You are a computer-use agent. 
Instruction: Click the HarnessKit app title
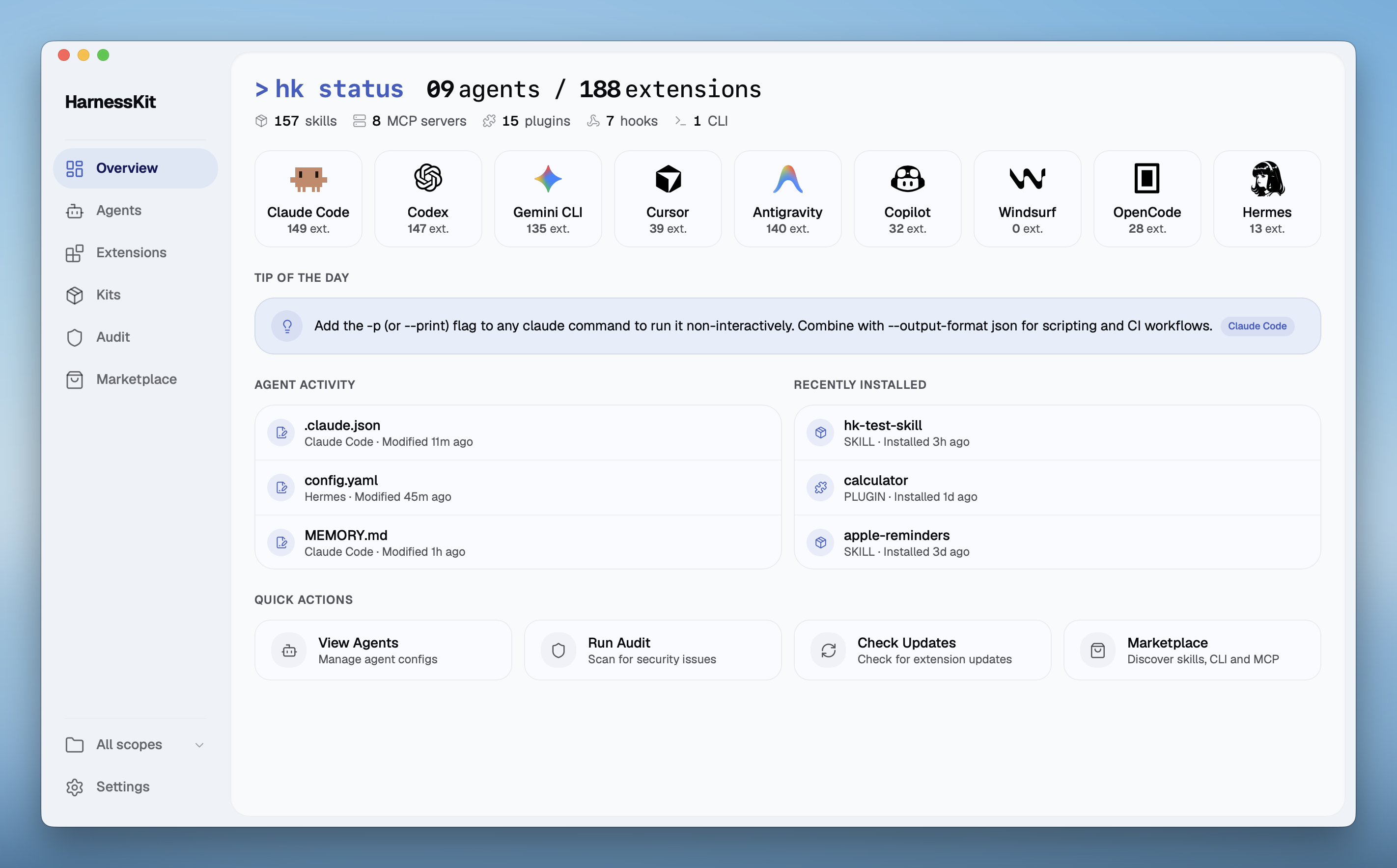coord(110,102)
